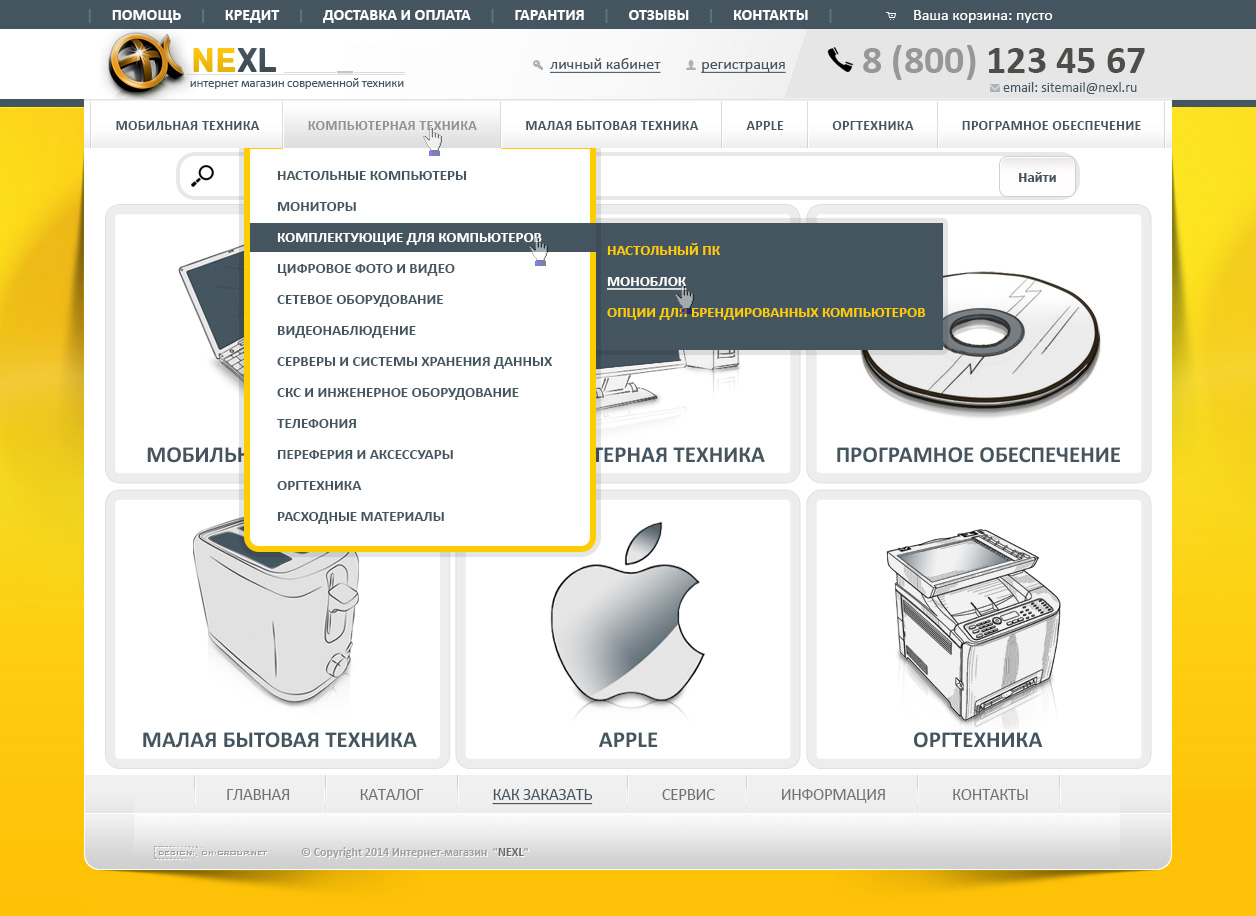Select НАСТОЛЬНЫЕ КОМПЬЮТЕРЫ in dropdown
The height and width of the screenshot is (916, 1256).
point(372,175)
